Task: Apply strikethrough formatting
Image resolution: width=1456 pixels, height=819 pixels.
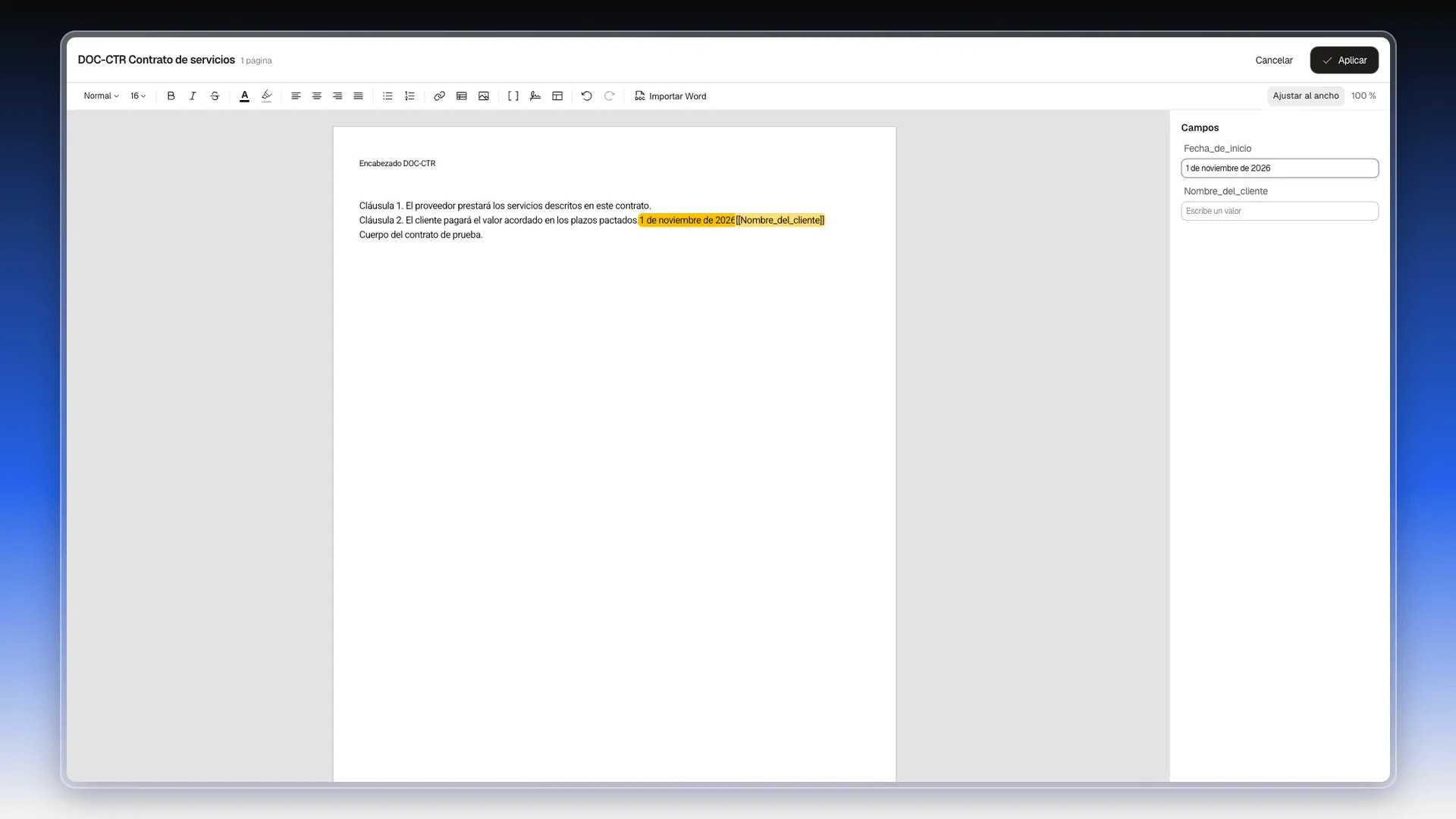Action: pyautogui.click(x=215, y=96)
